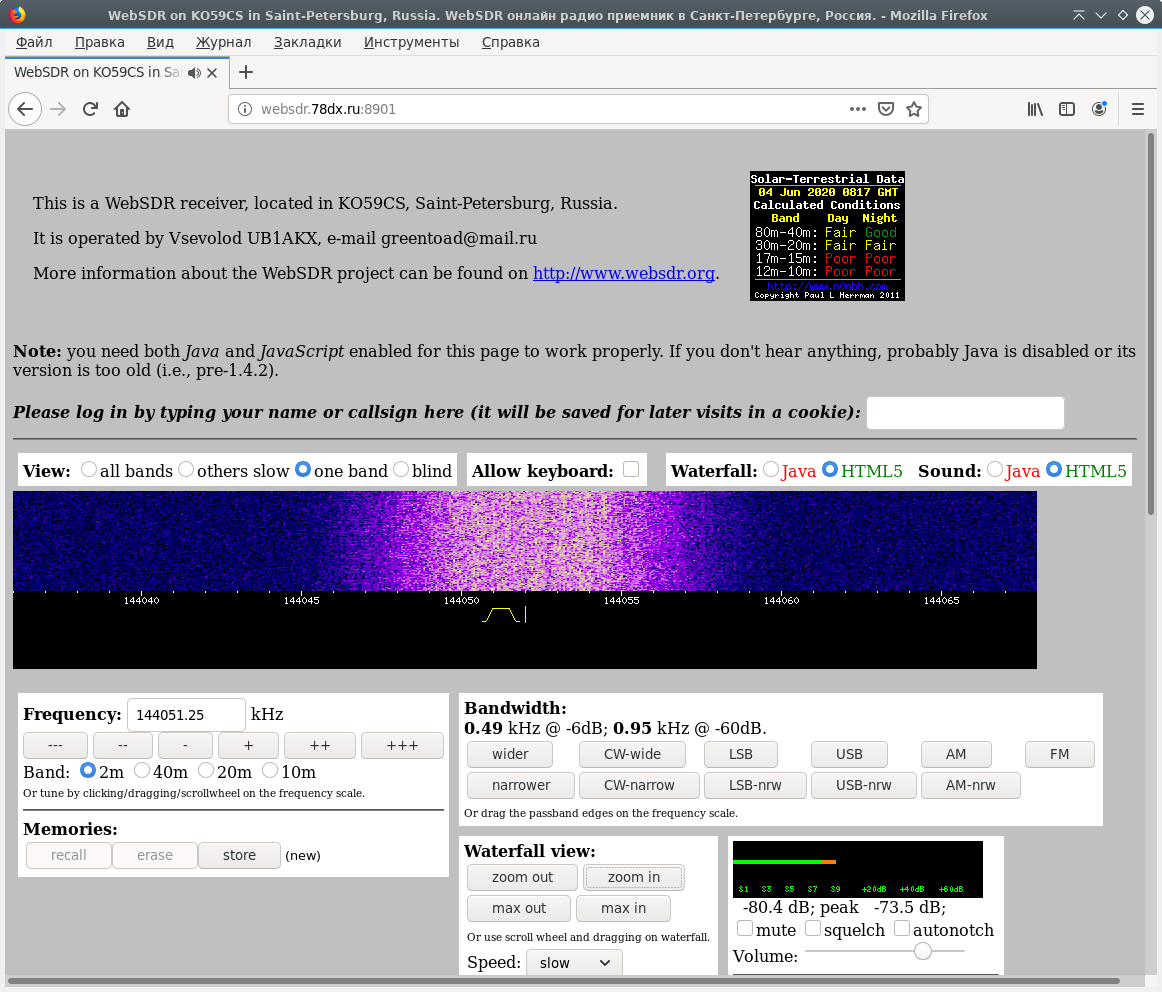The image size is (1162, 992).
Task: Click the Frequency input field
Action: pyautogui.click(x=186, y=715)
